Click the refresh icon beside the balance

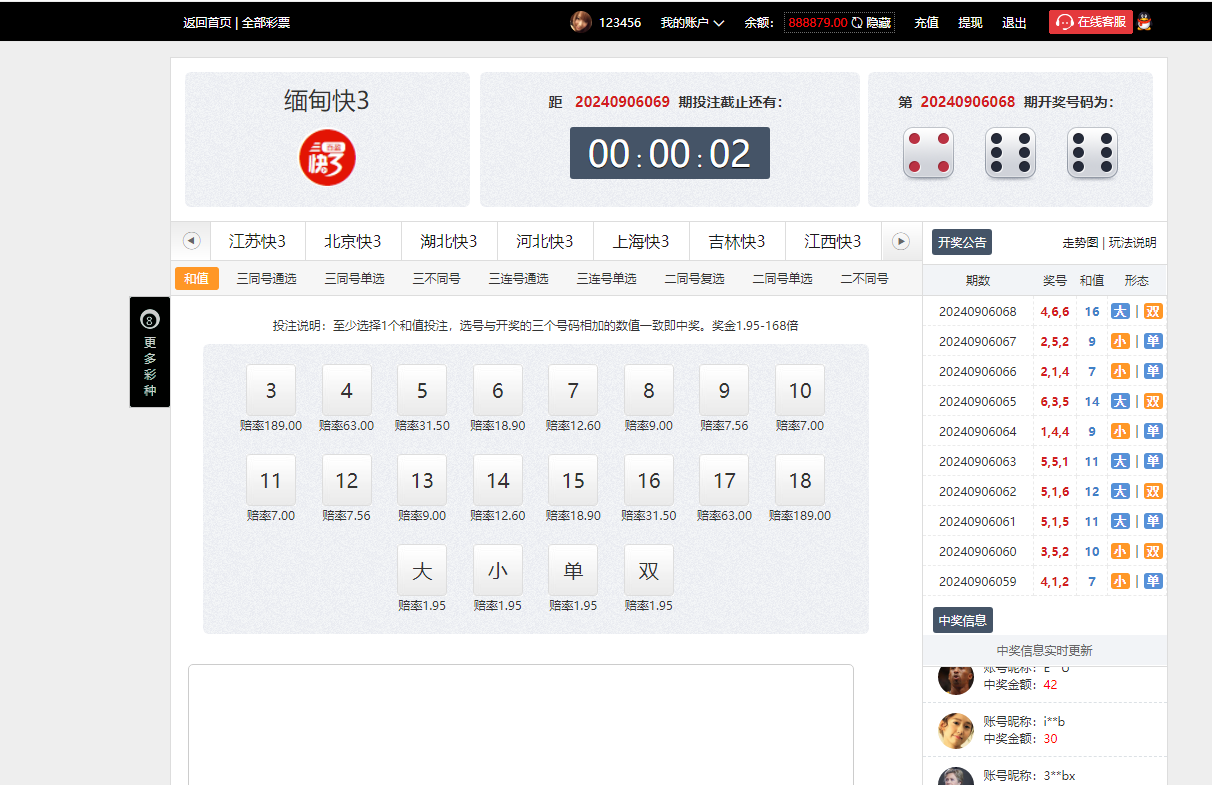pyautogui.click(x=857, y=22)
